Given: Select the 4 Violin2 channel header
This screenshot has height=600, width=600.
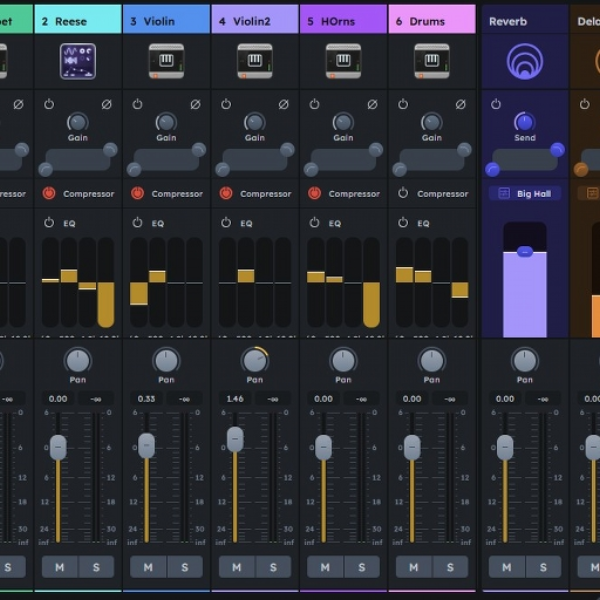Looking at the screenshot, I should (255, 19).
